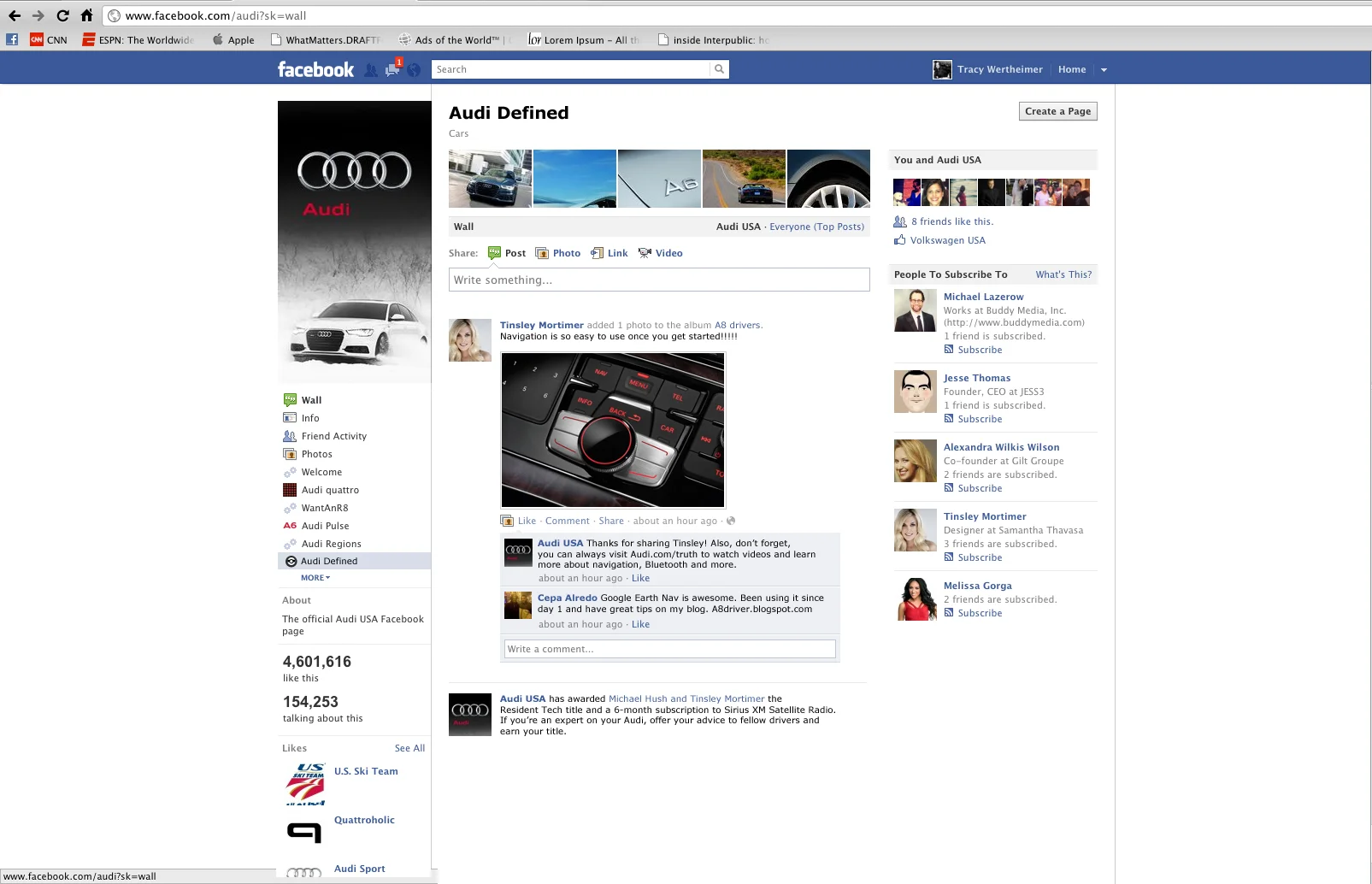Open the friend requests icon
The width and height of the screenshot is (1372, 884).
click(x=371, y=69)
